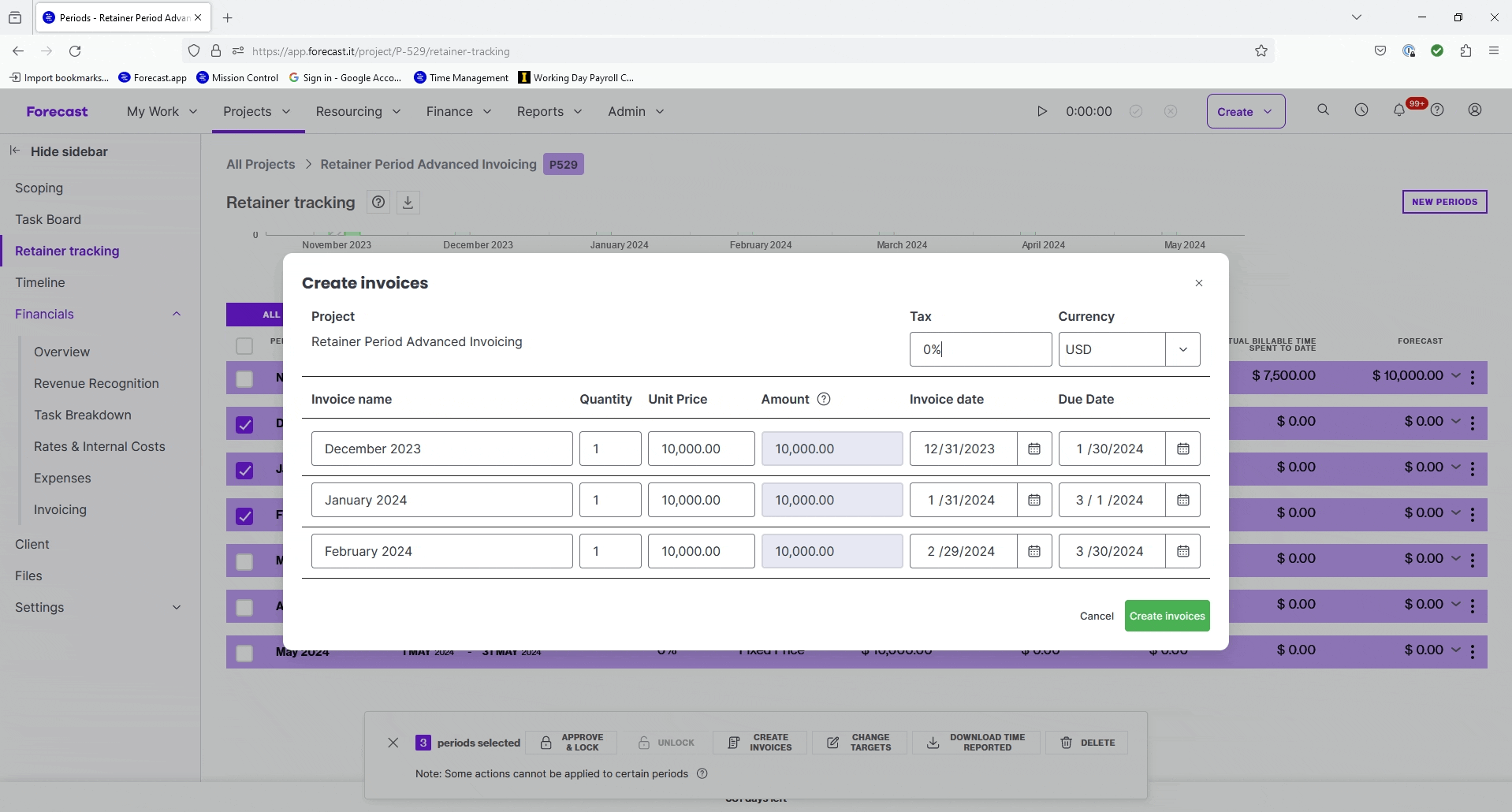
Task: Click the Tax percentage input field
Action: click(981, 349)
